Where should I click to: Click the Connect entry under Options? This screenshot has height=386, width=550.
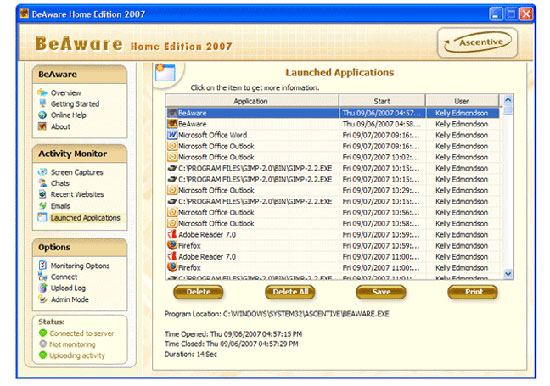(x=64, y=277)
